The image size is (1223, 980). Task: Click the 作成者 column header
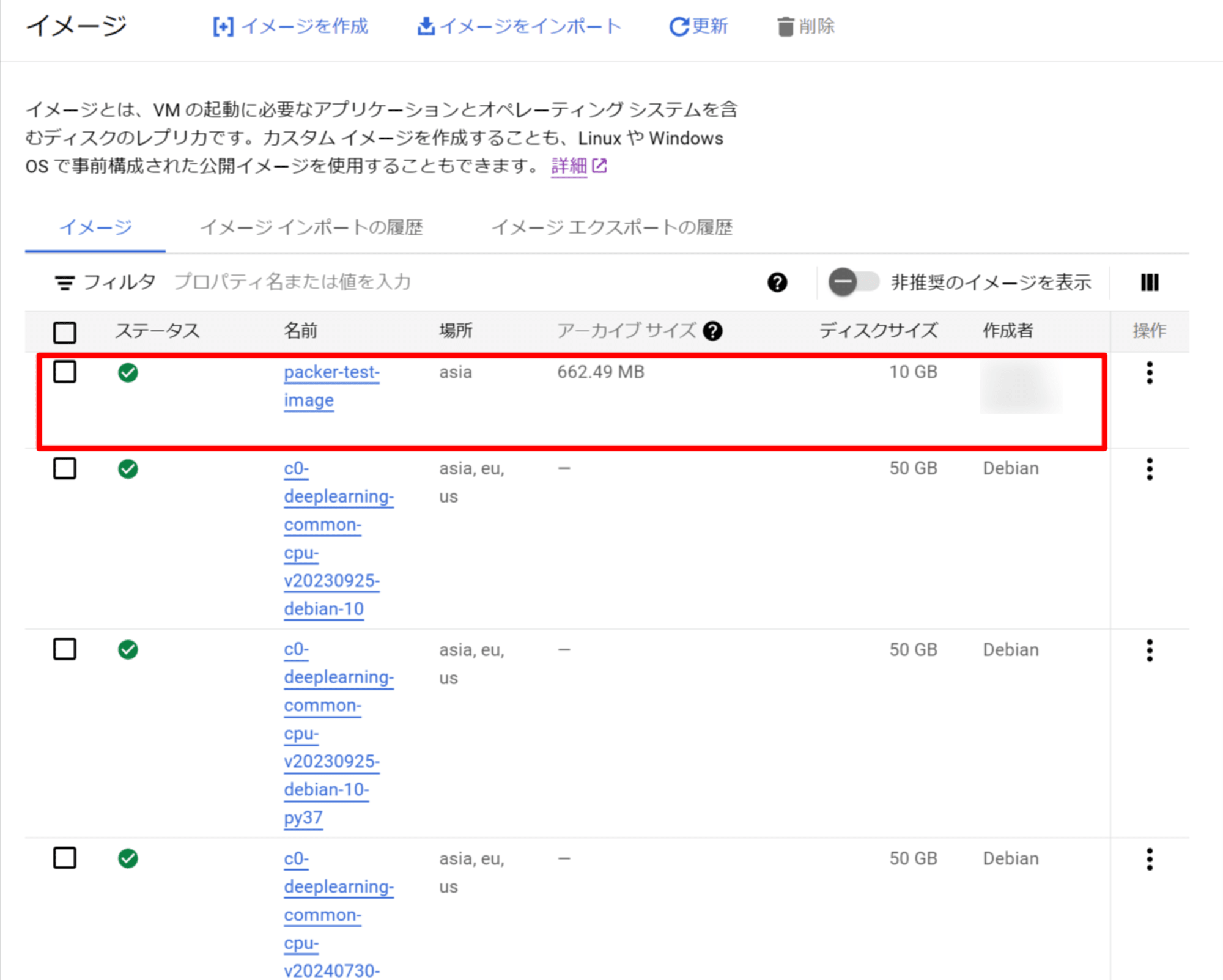tap(1008, 331)
